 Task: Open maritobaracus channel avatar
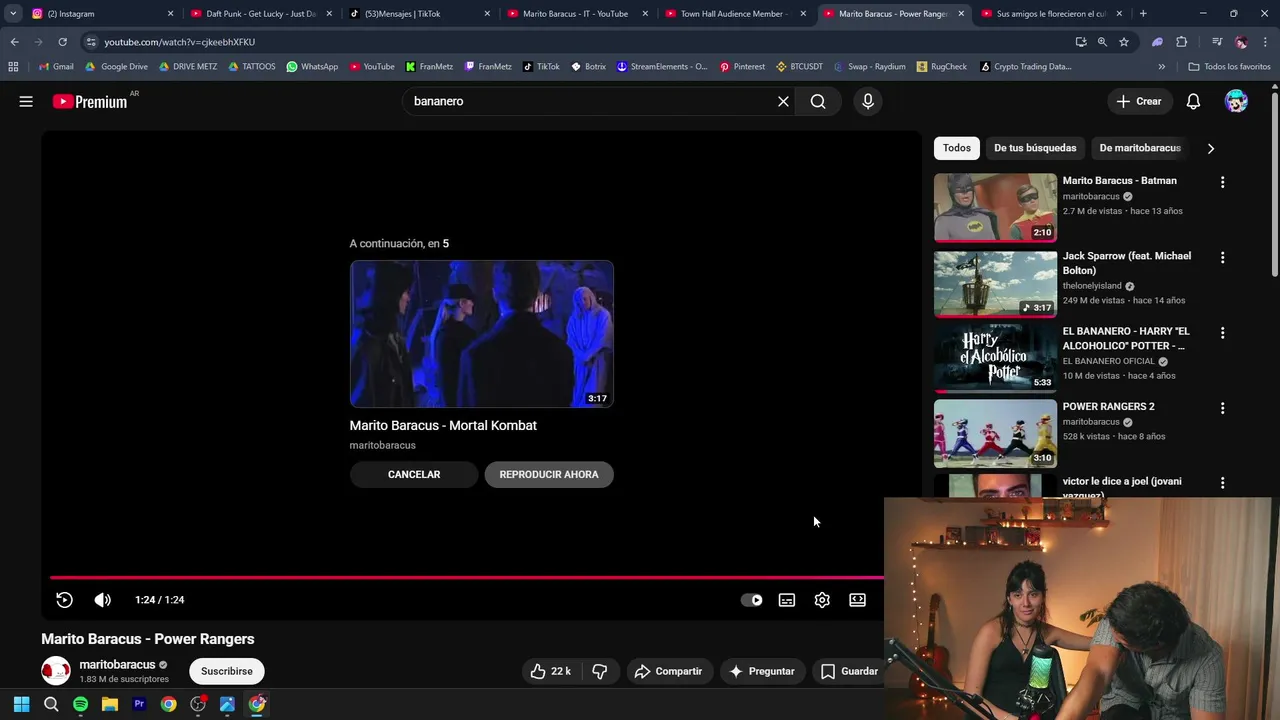[x=56, y=671]
